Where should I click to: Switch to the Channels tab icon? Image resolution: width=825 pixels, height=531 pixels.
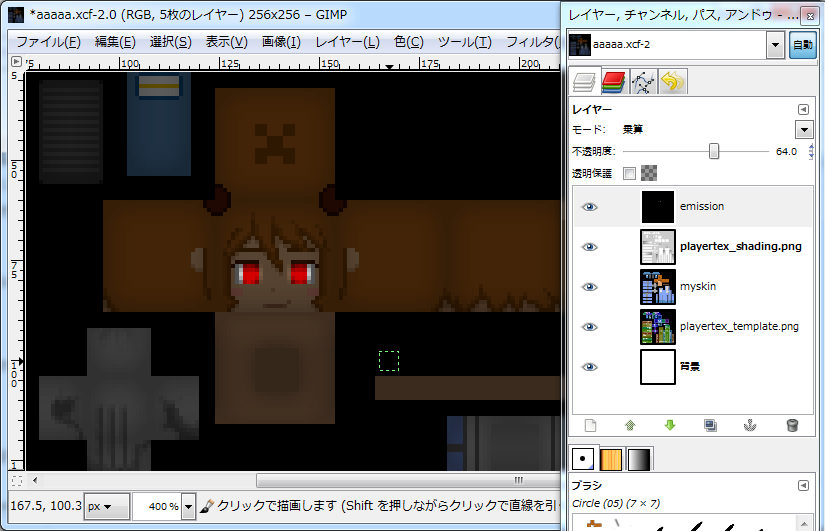click(x=613, y=83)
